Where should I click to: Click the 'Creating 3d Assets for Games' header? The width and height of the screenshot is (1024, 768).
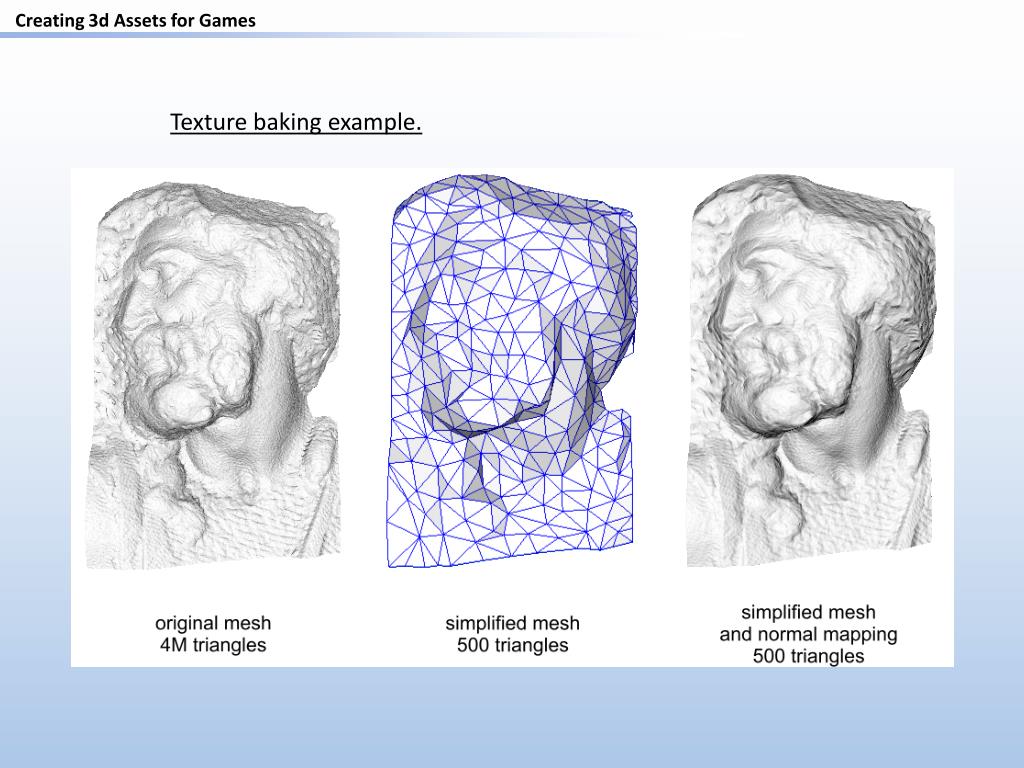[x=135, y=20]
